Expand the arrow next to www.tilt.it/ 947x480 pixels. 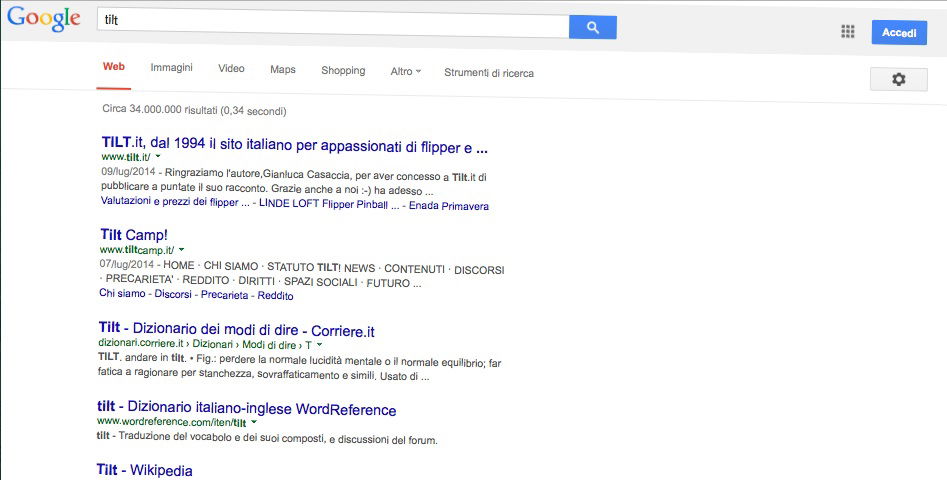[x=158, y=157]
